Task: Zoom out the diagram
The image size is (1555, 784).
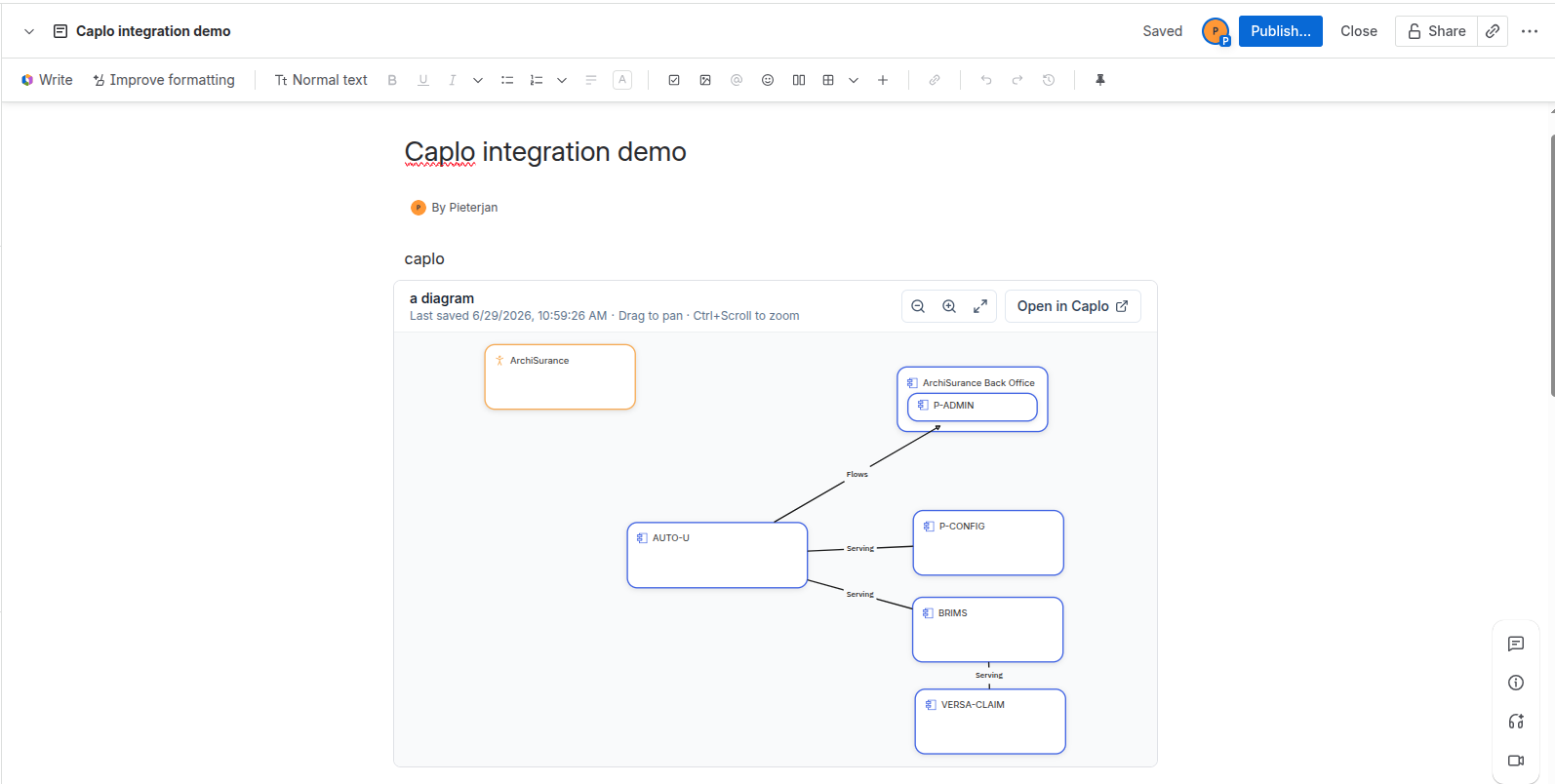Action: click(x=918, y=306)
